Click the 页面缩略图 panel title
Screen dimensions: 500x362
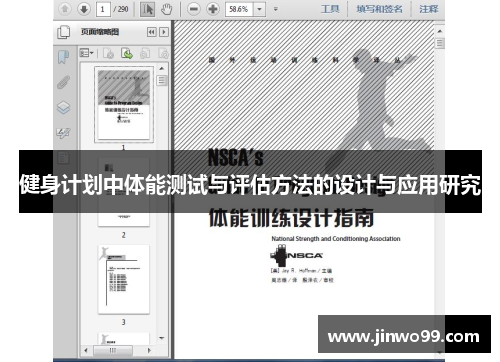[x=100, y=32]
